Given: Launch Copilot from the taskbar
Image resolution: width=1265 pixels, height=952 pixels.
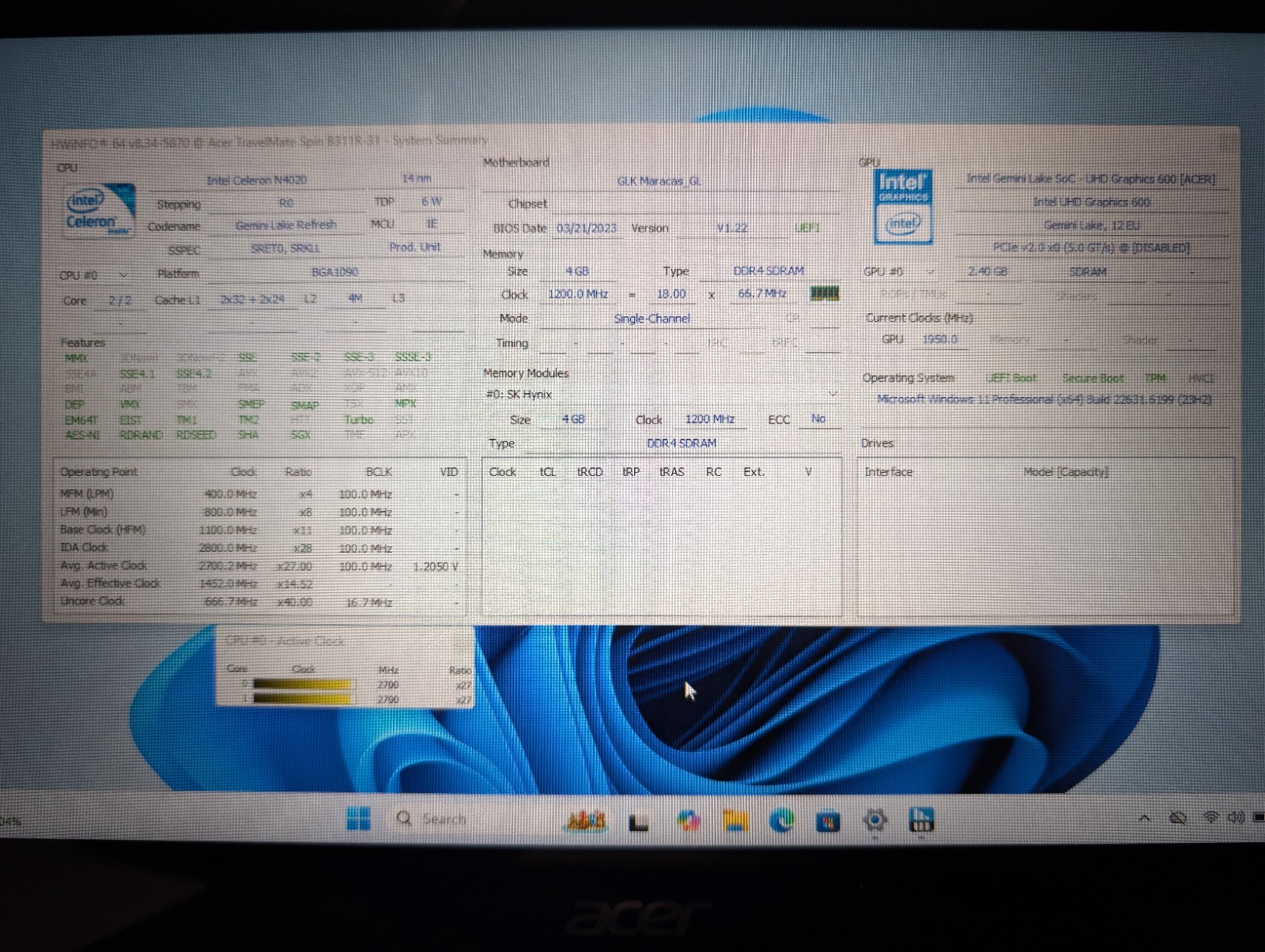Looking at the screenshot, I should point(689,821).
